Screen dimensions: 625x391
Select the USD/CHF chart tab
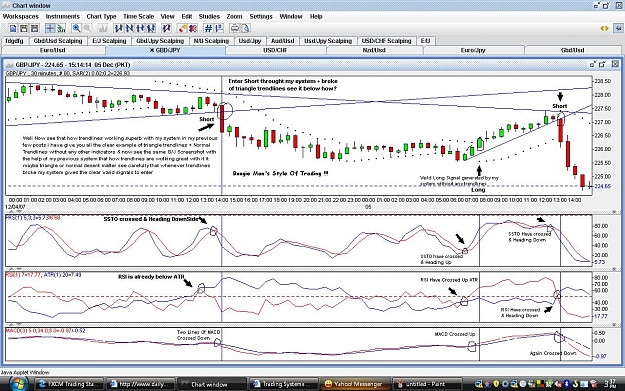[275, 50]
